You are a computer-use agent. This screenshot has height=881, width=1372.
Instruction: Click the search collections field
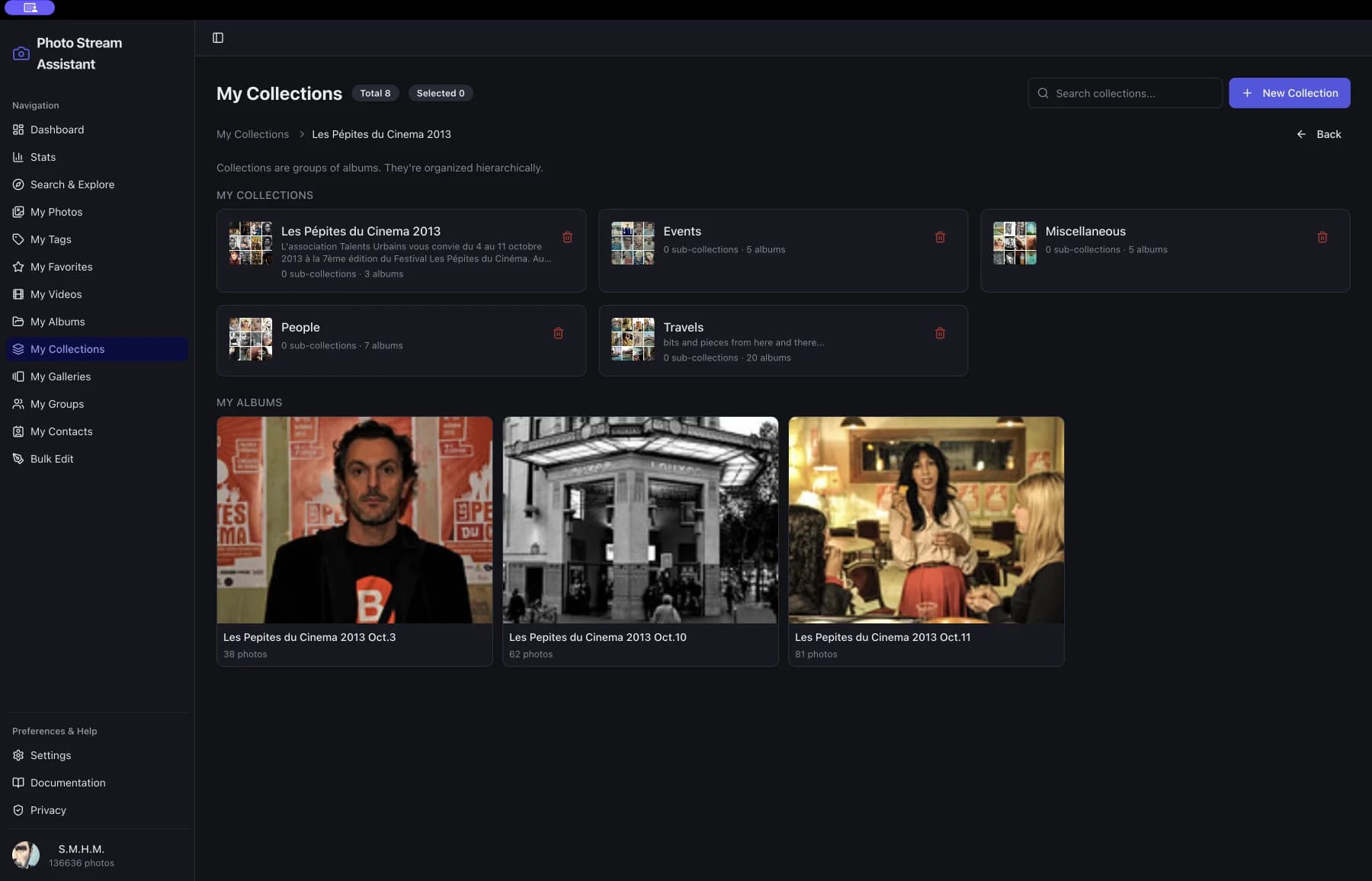pos(1124,93)
